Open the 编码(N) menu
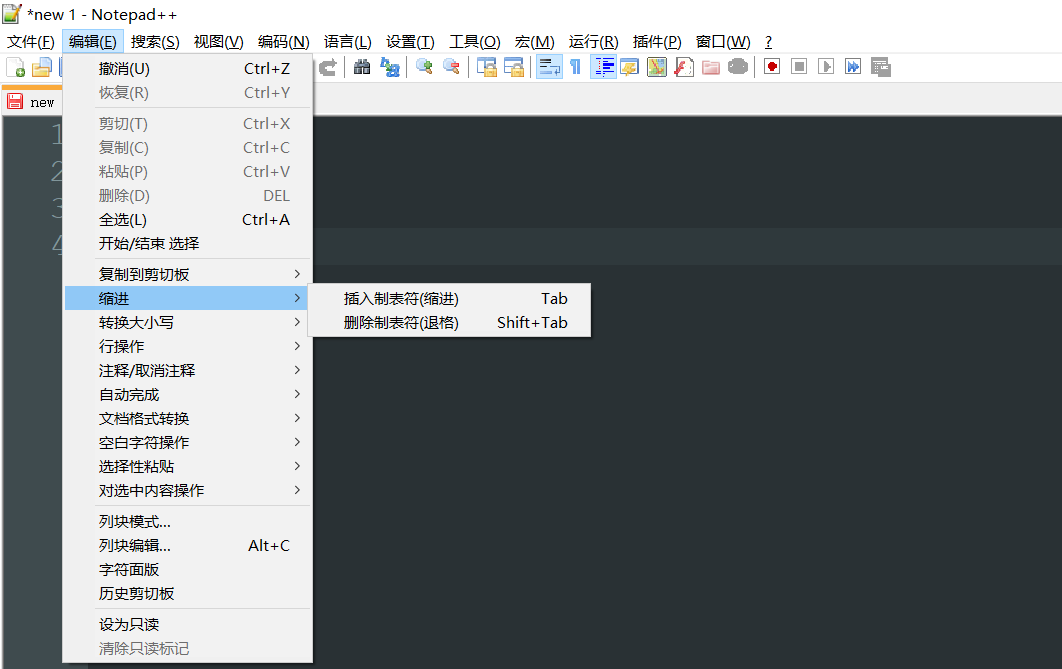 tap(283, 42)
